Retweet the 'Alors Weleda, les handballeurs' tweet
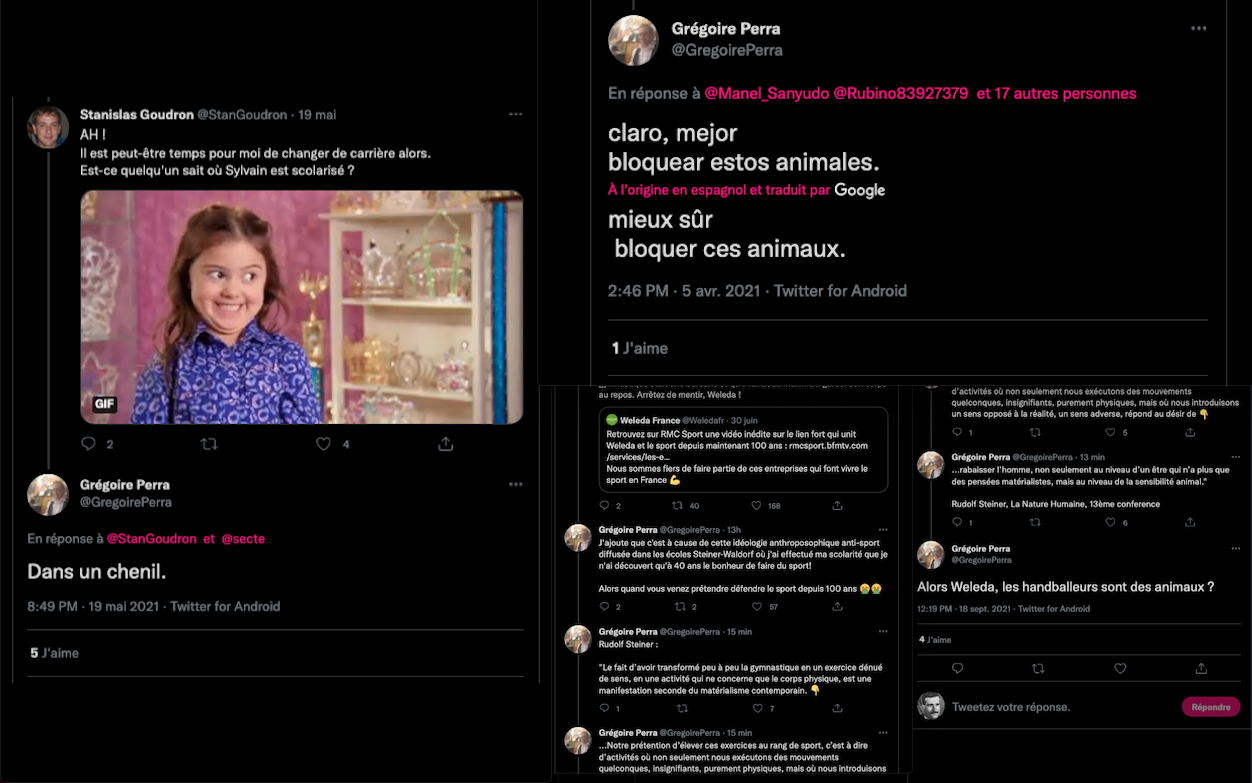Viewport: 1252px width, 783px height. coord(1038,668)
